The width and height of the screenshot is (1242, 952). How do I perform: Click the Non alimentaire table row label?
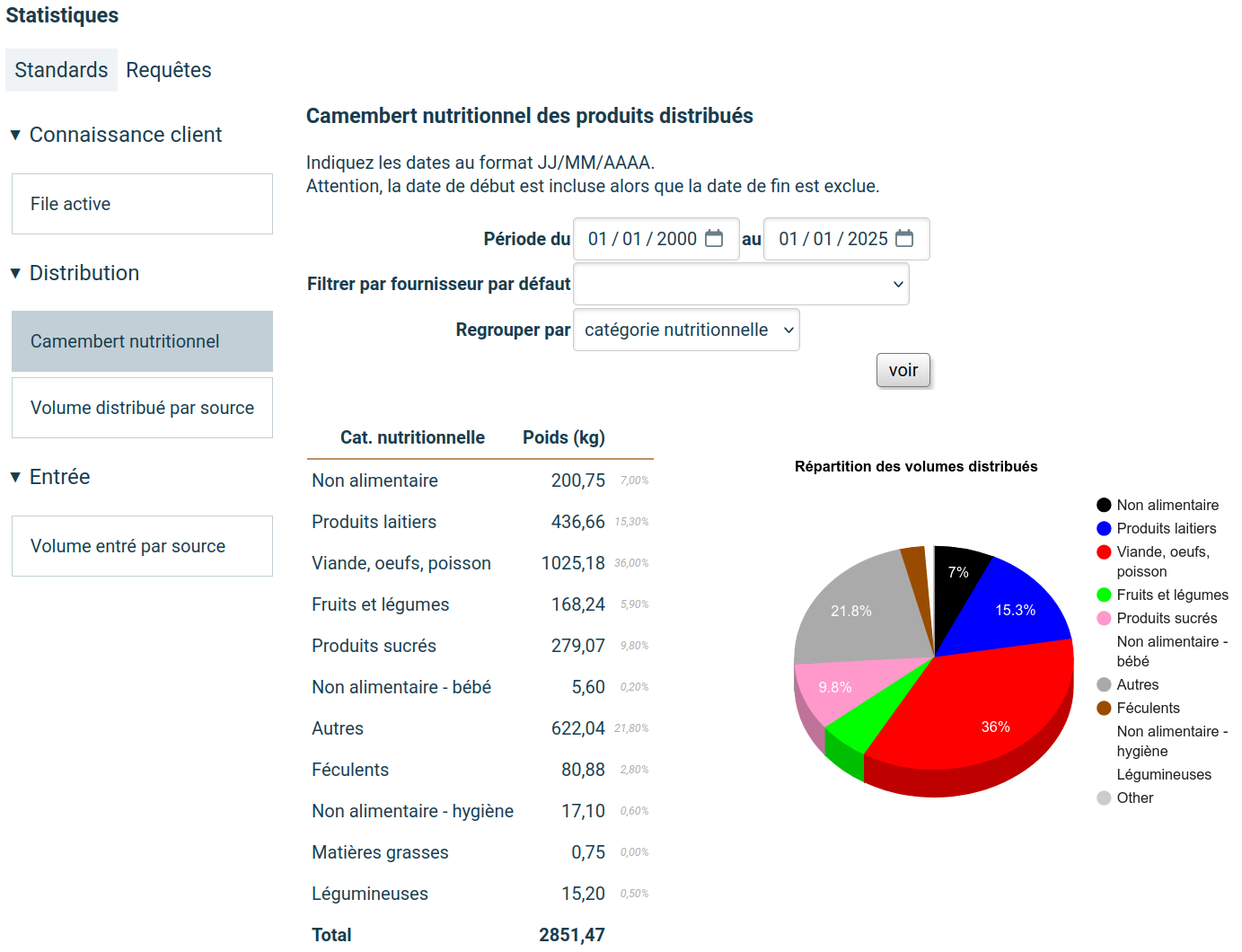click(374, 480)
